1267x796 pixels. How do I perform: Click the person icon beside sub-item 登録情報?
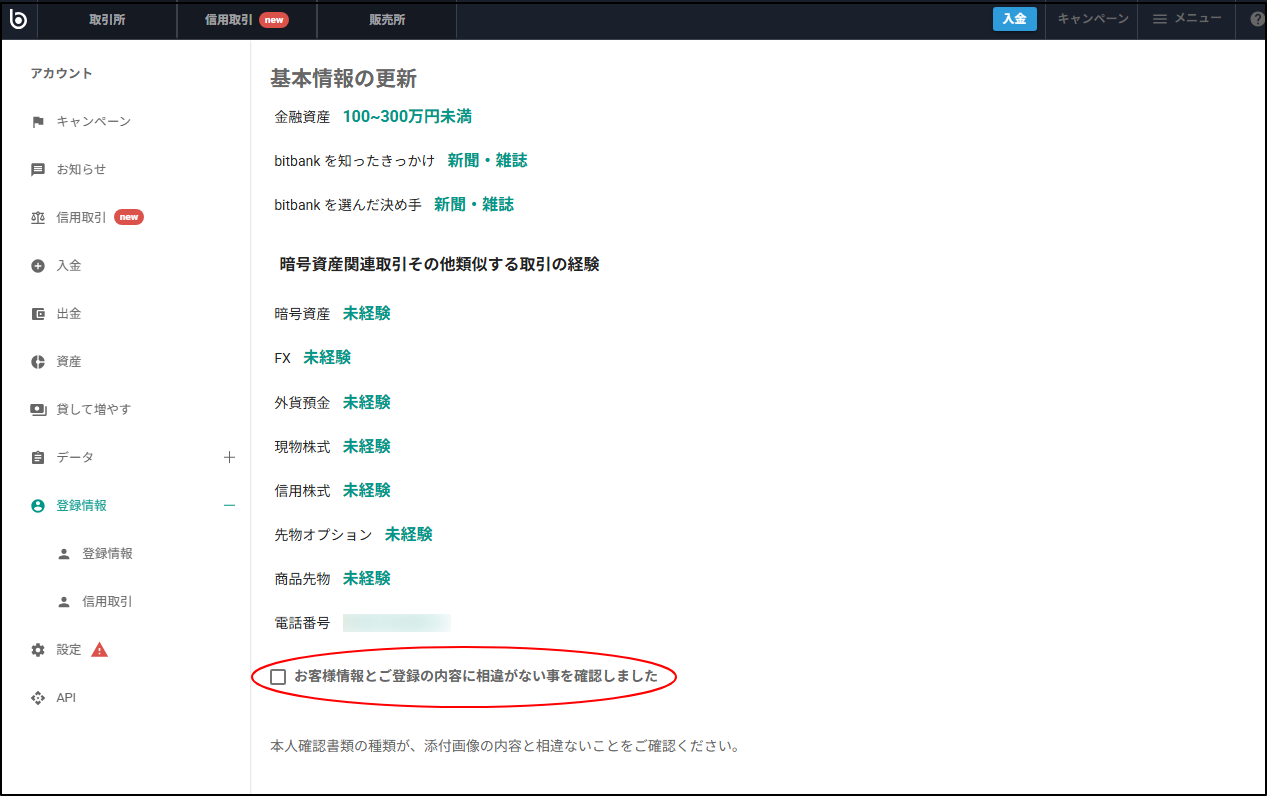click(x=64, y=554)
